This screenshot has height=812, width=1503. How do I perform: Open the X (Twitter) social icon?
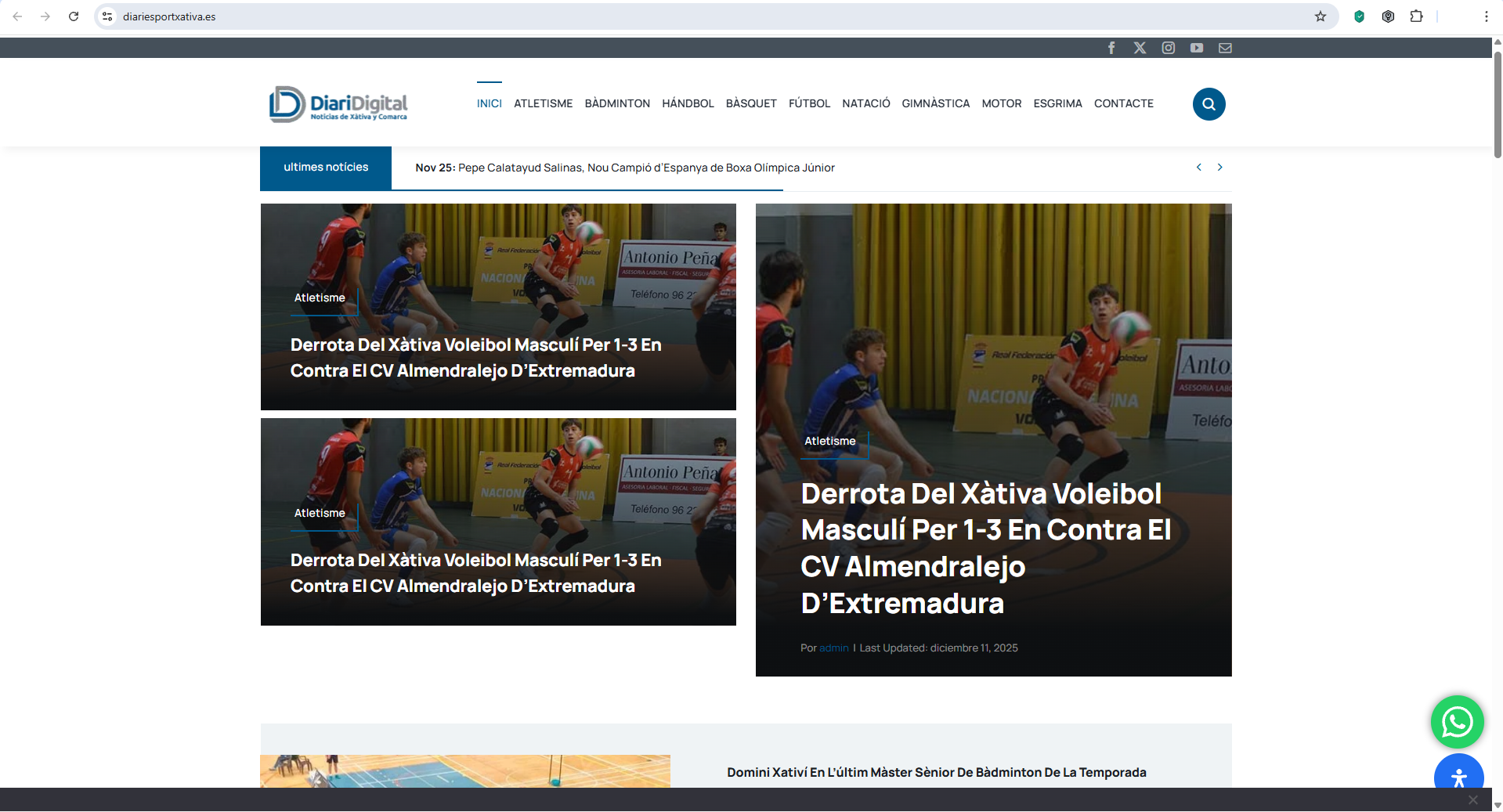[1140, 48]
